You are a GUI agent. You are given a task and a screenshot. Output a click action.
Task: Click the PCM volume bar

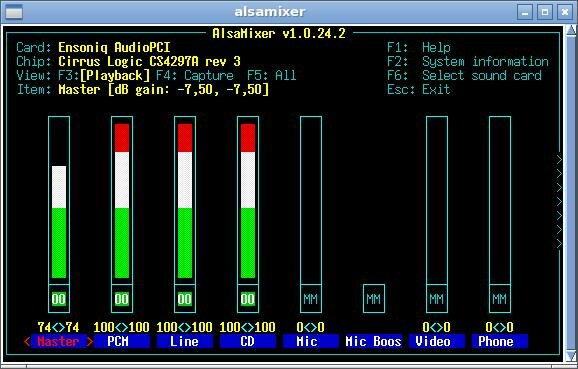point(122,200)
